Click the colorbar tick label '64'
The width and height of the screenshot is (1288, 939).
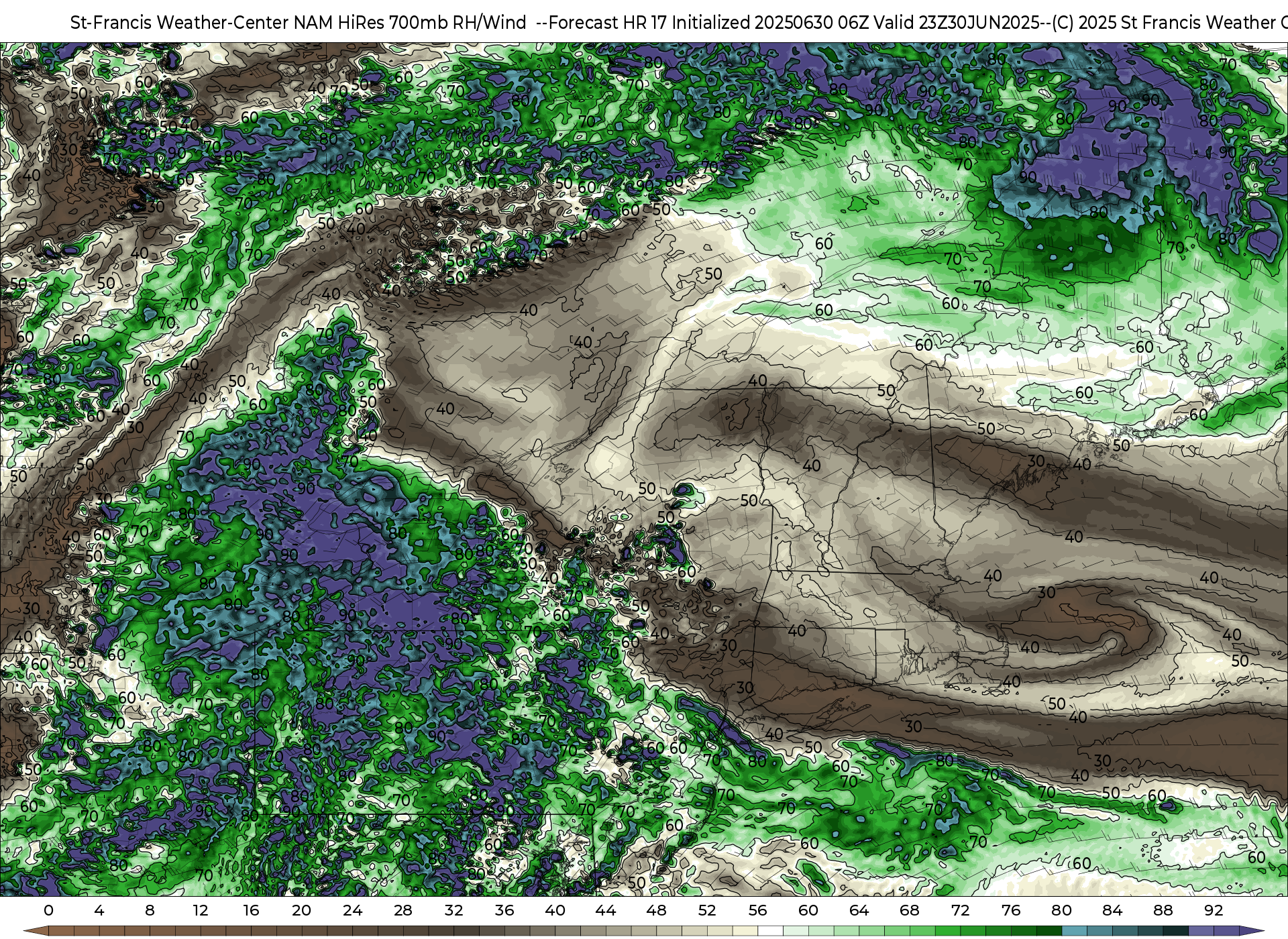(859, 910)
